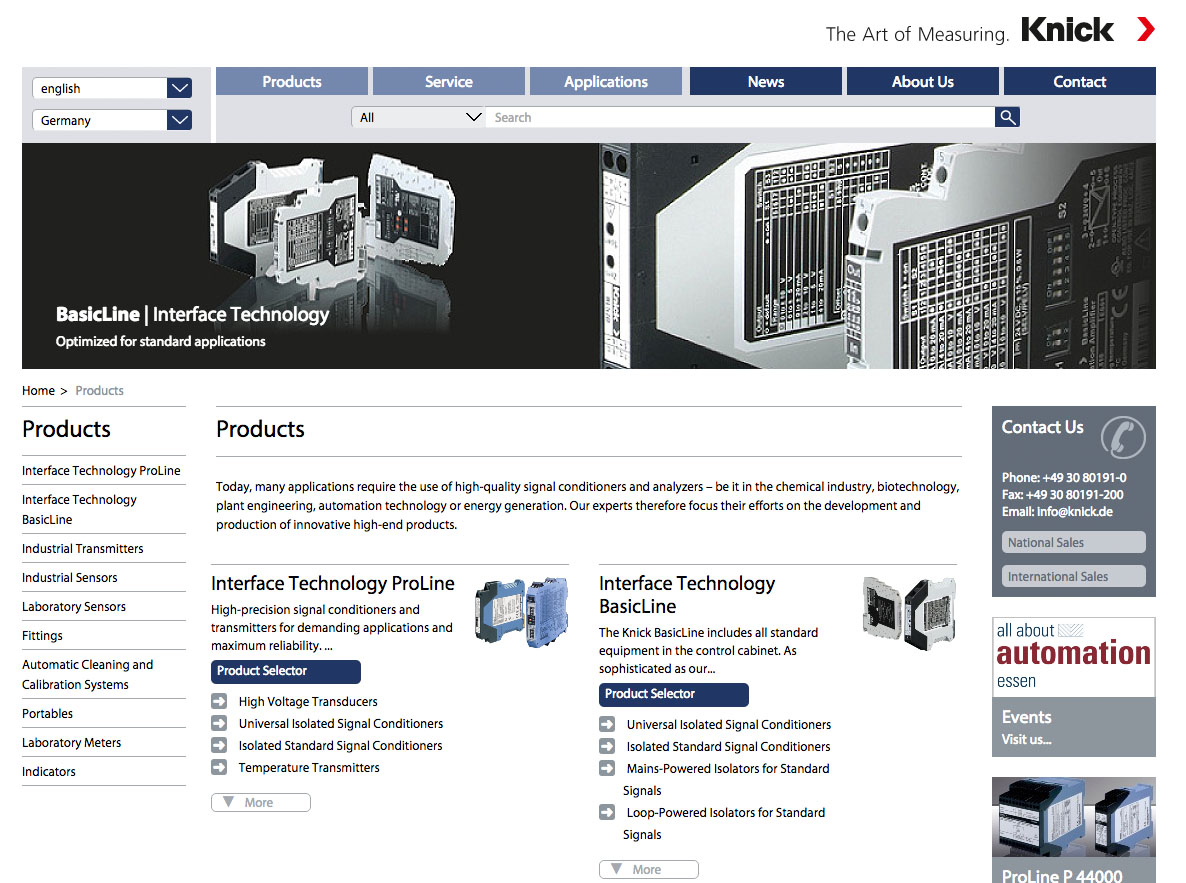Click the International Sales button
This screenshot has height=883, width=1186.
[1073, 577]
